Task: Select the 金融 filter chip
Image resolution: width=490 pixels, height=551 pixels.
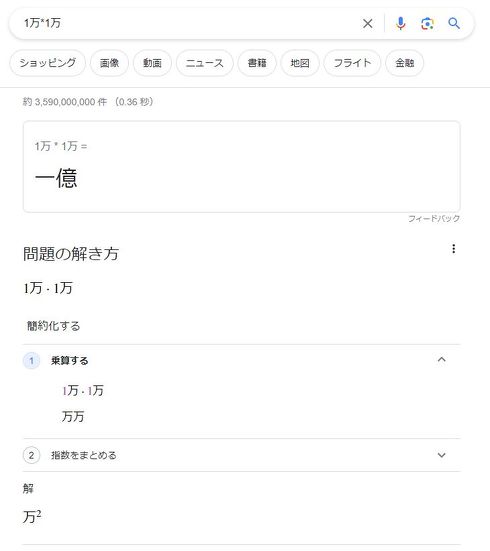Action: 405,63
